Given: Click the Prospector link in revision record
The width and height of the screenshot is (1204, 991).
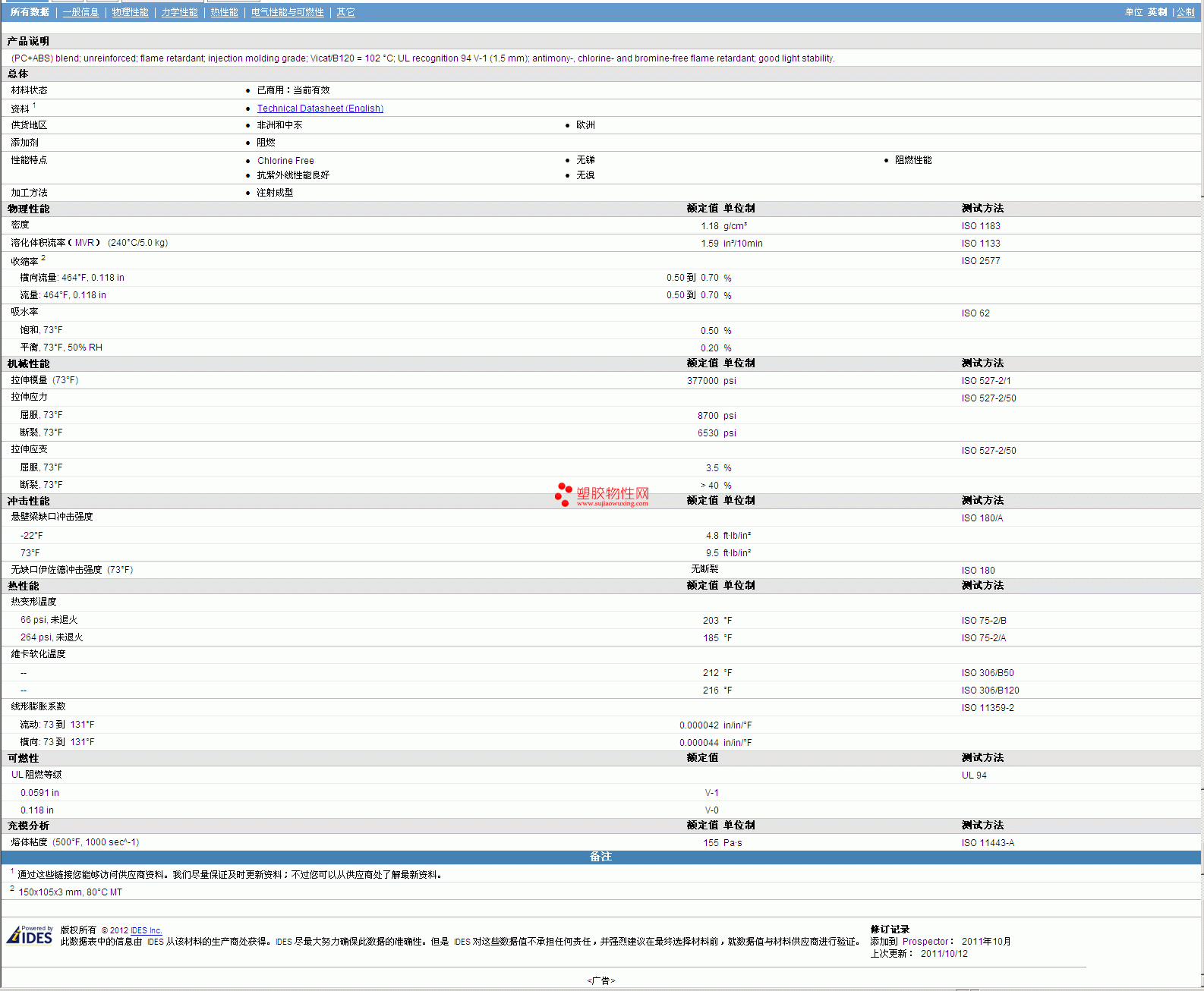Looking at the screenshot, I should (x=925, y=942).
